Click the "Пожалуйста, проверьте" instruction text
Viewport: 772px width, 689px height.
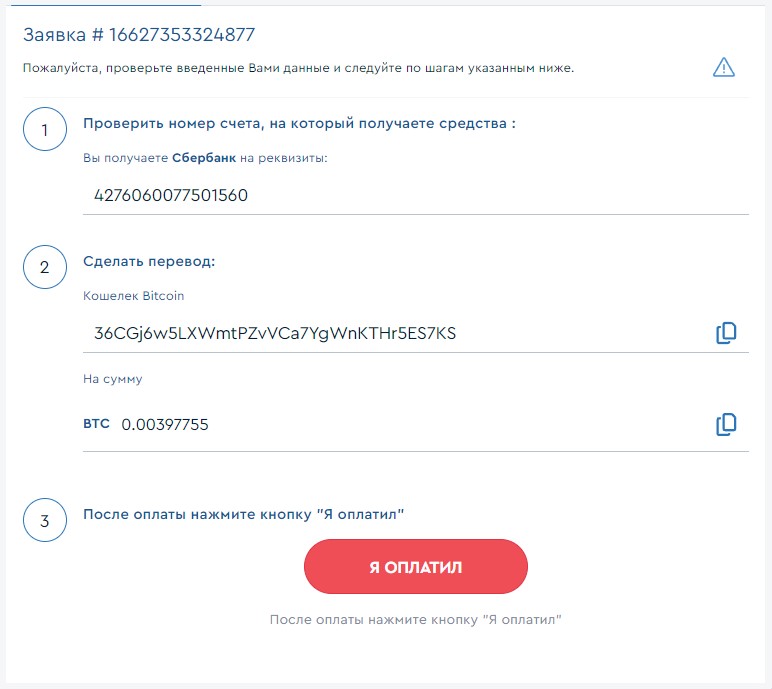pyautogui.click(x=298, y=68)
